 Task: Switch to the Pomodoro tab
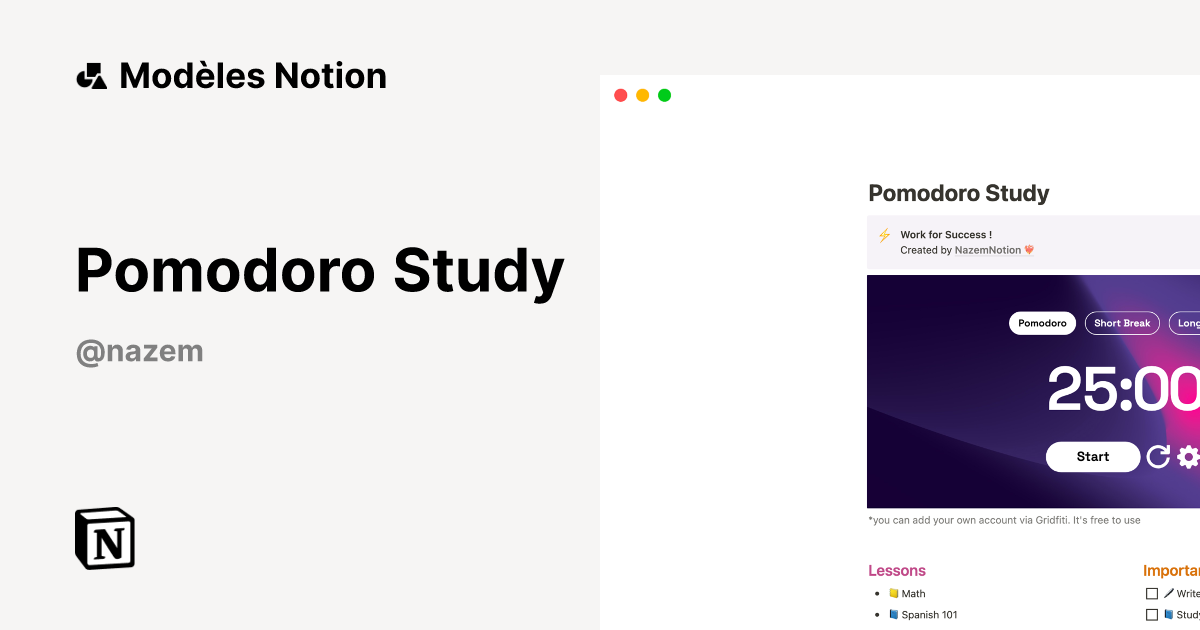click(x=1042, y=322)
